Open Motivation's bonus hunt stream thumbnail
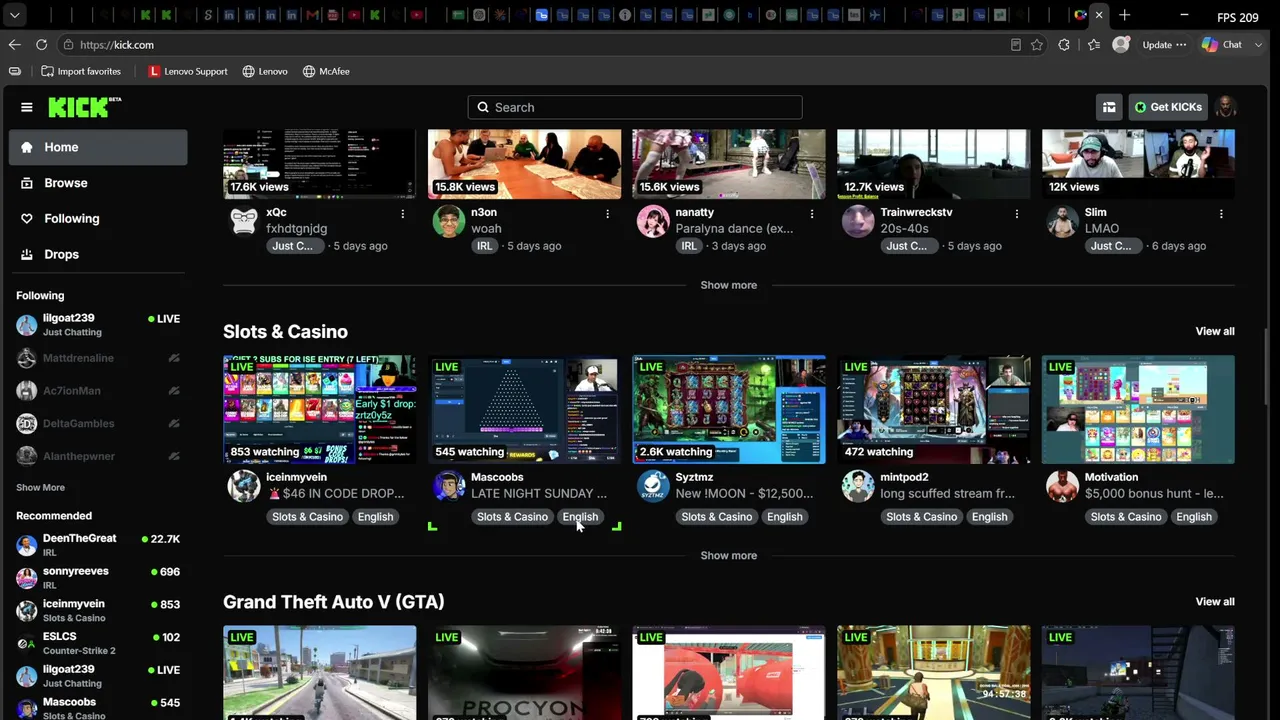1280x720 pixels. tap(1138, 409)
